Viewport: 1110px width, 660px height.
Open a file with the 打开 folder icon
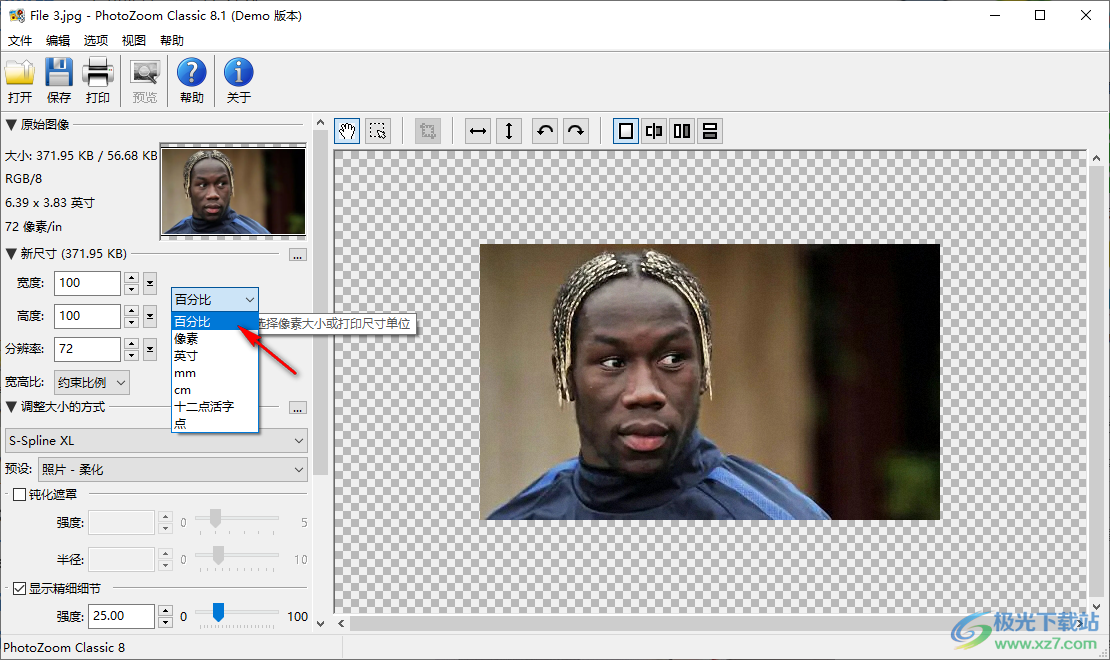point(20,81)
